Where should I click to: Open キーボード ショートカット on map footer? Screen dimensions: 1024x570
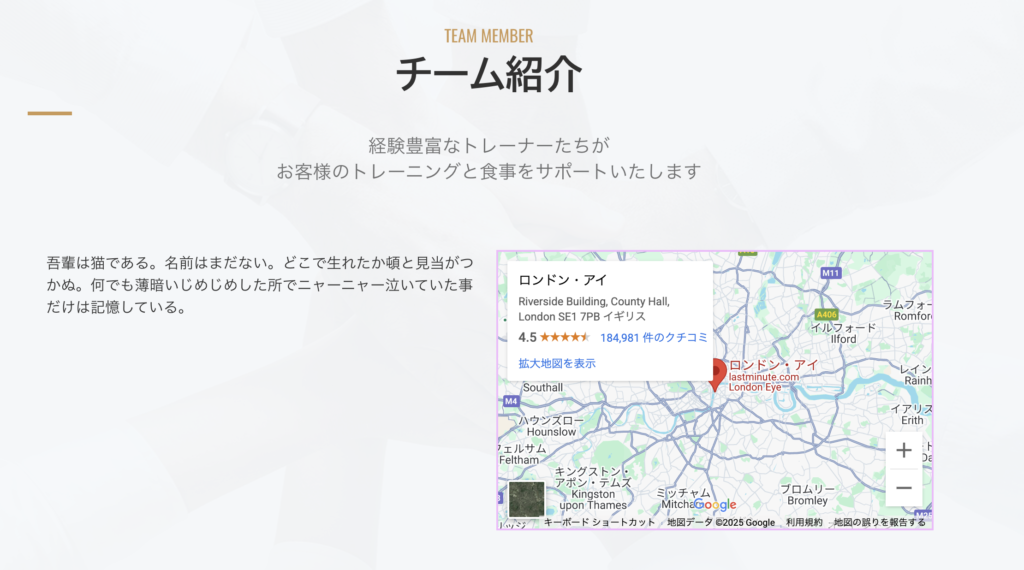[599, 522]
